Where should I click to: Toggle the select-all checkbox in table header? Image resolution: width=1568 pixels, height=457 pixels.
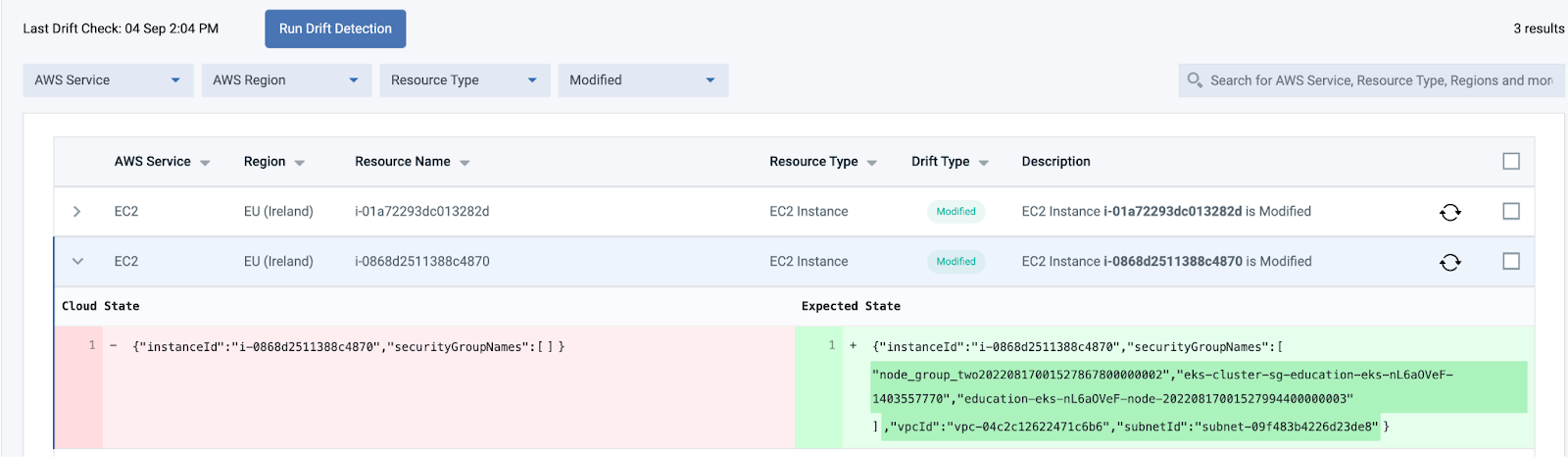(x=1511, y=161)
